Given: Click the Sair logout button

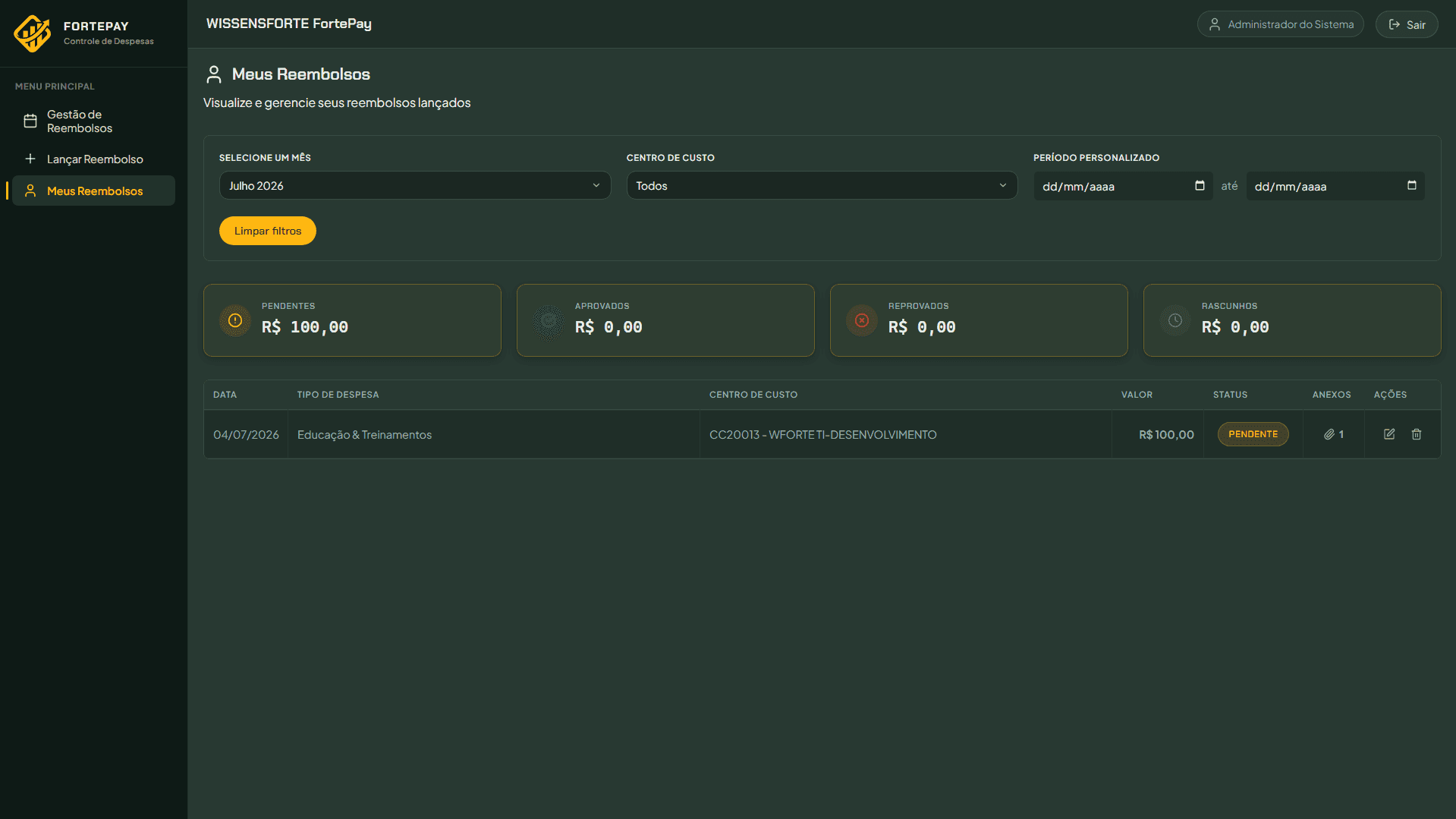Looking at the screenshot, I should (1406, 24).
